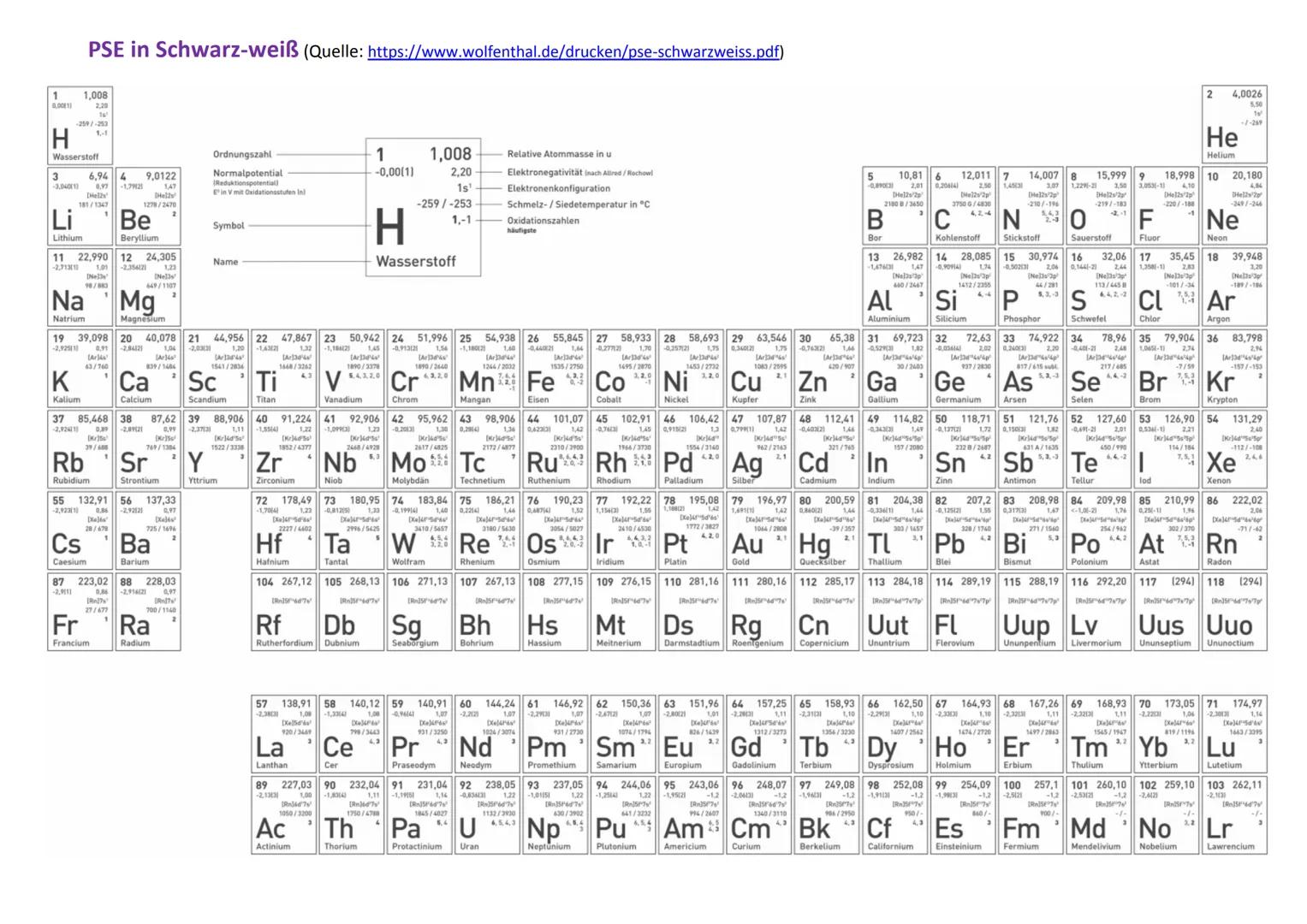Click the Sauerstoff (O) cell
This screenshot has width=1307, height=924.
(1098, 206)
